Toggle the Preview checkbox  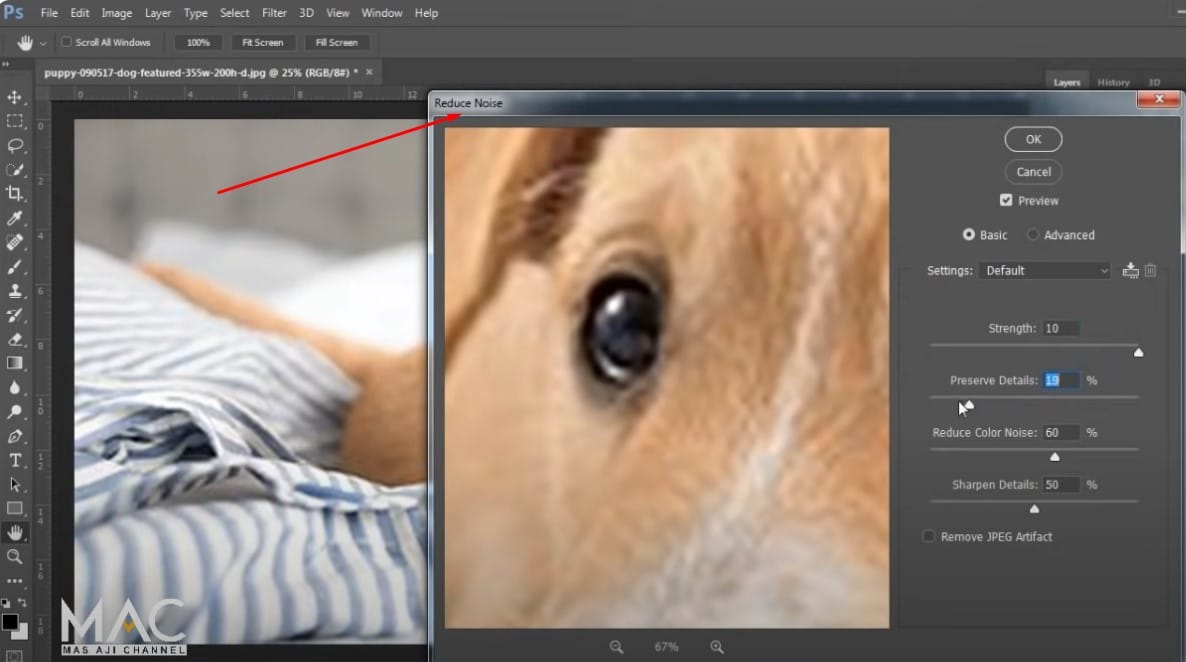1006,200
